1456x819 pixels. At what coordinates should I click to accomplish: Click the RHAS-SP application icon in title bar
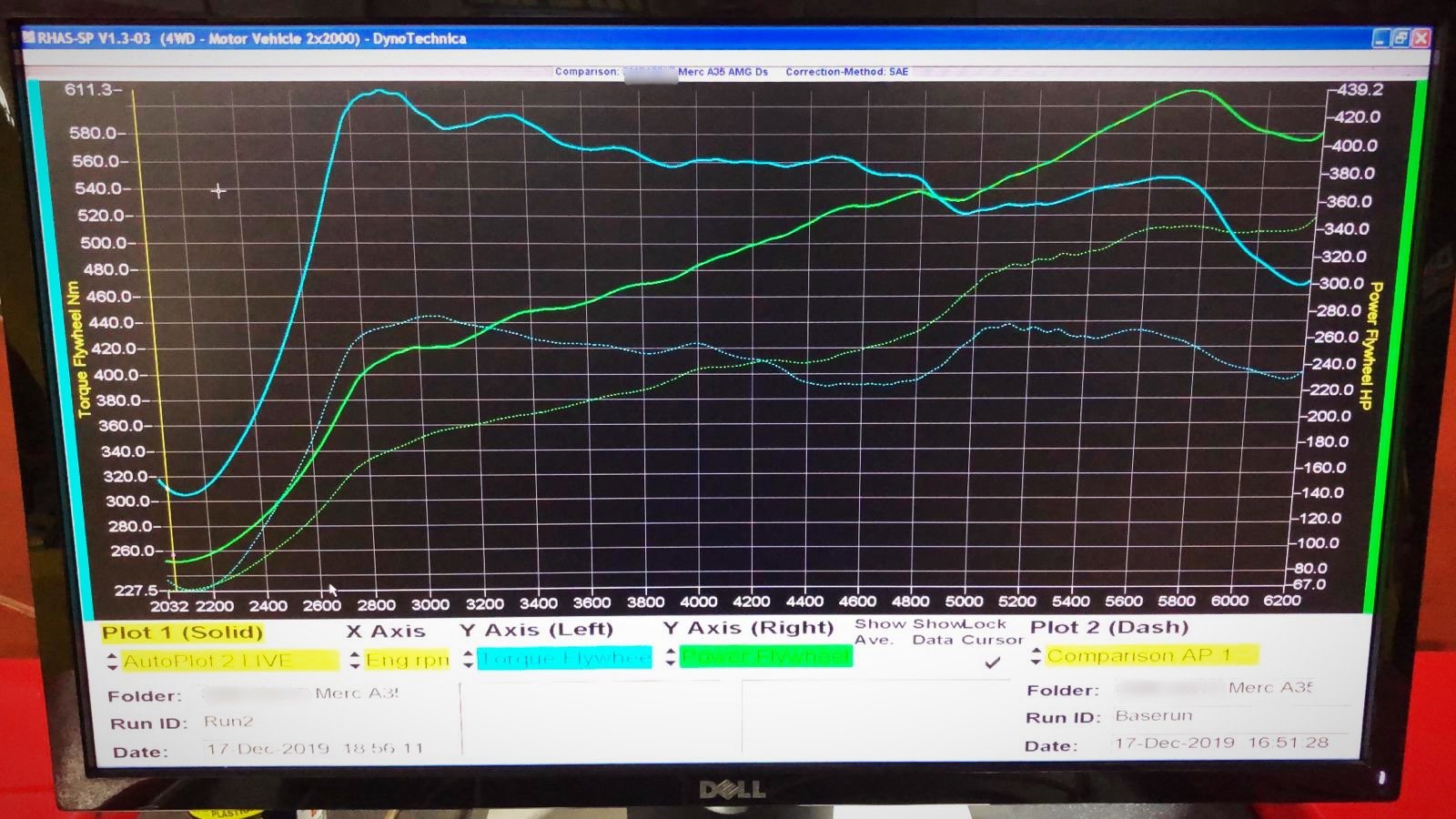pyautogui.click(x=28, y=37)
